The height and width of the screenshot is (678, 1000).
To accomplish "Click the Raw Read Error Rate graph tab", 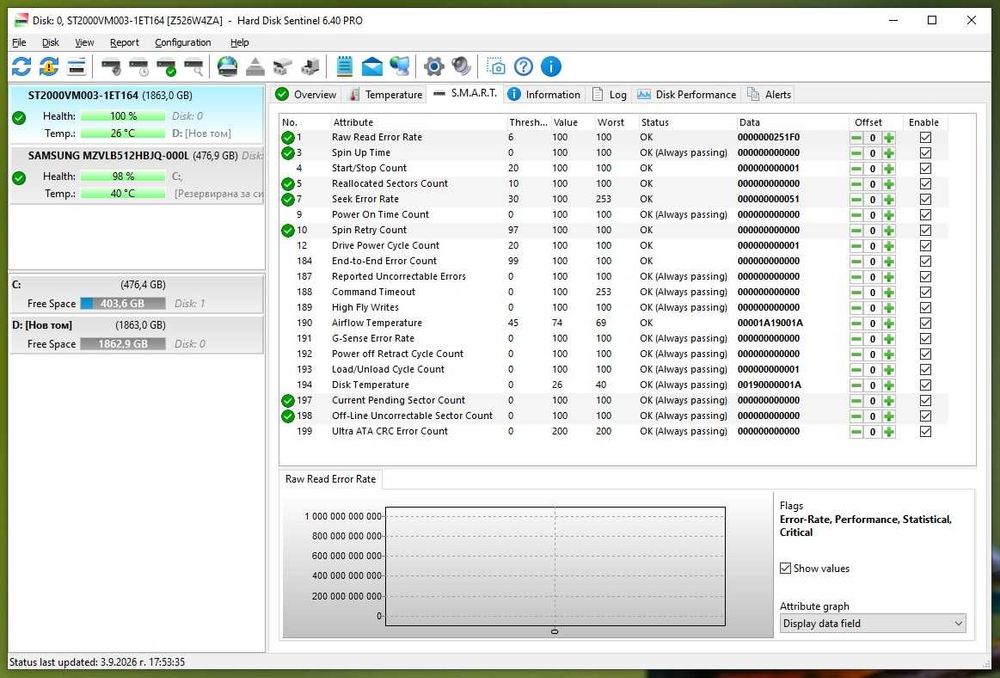I will 330,479.
